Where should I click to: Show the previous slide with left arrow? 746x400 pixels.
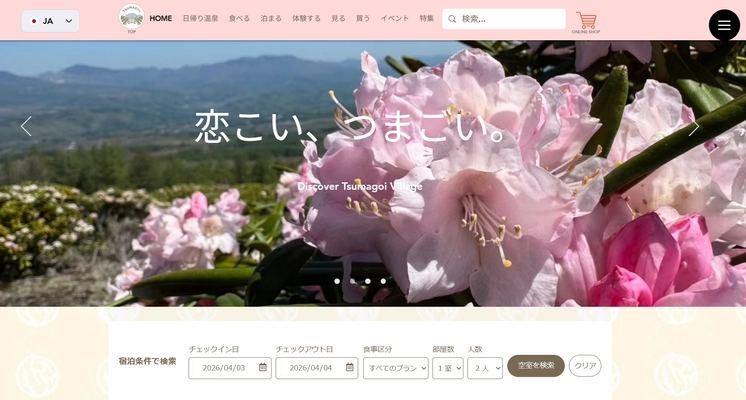[26, 126]
